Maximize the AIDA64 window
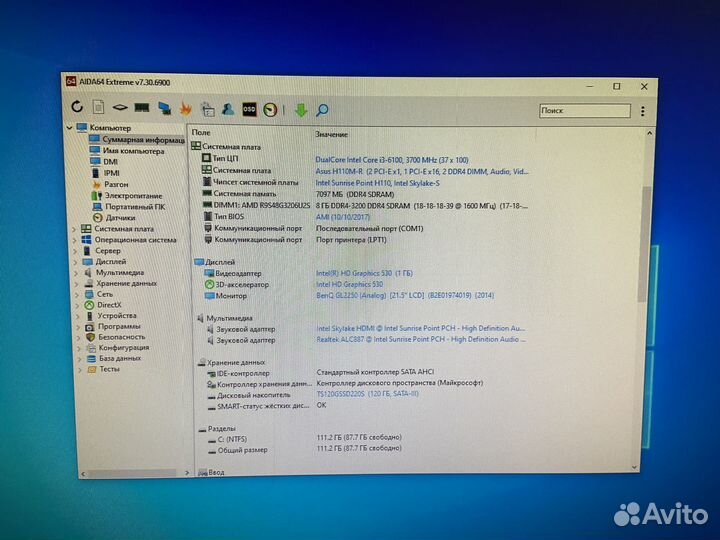Screen dimensions: 720x540 [617, 86]
